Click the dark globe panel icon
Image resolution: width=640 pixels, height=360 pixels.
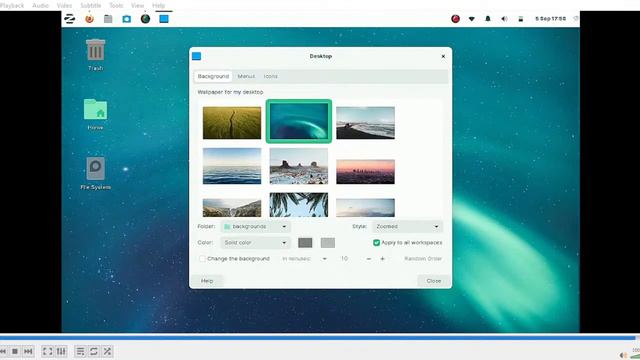(x=145, y=19)
